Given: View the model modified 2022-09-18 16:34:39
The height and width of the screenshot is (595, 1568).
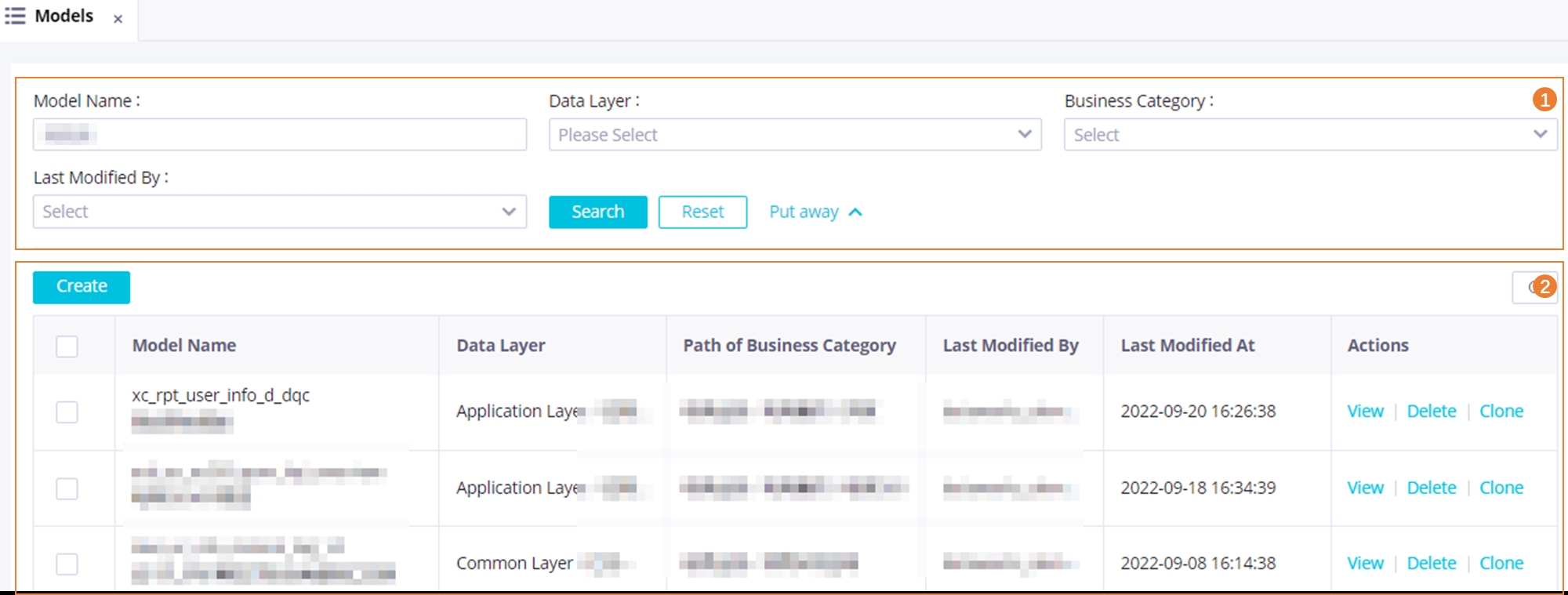Looking at the screenshot, I should (1365, 488).
